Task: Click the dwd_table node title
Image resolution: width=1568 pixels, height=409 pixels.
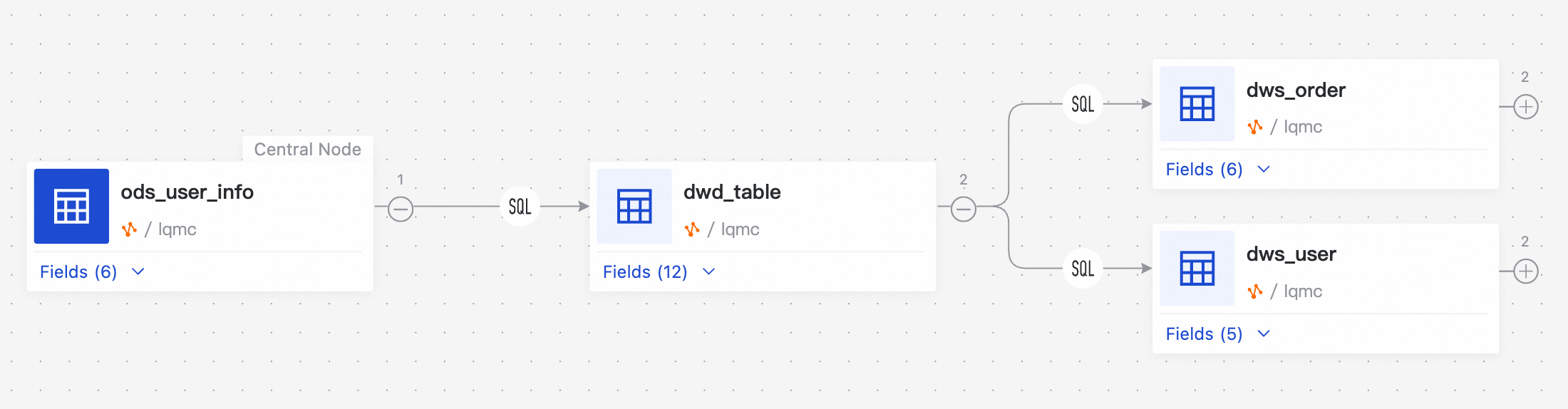Action: point(732,192)
